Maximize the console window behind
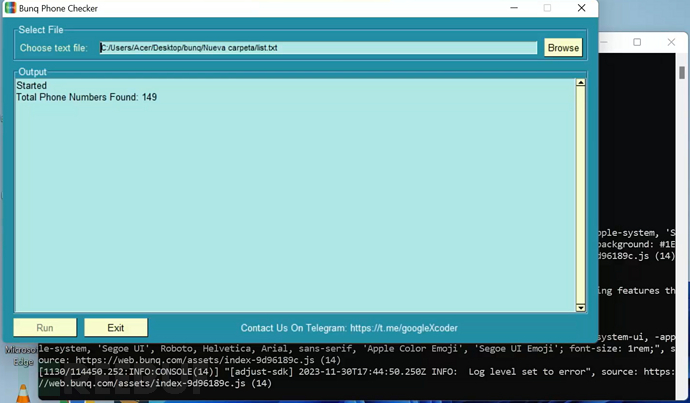Viewport: 690px width, 403px height. click(x=637, y=42)
